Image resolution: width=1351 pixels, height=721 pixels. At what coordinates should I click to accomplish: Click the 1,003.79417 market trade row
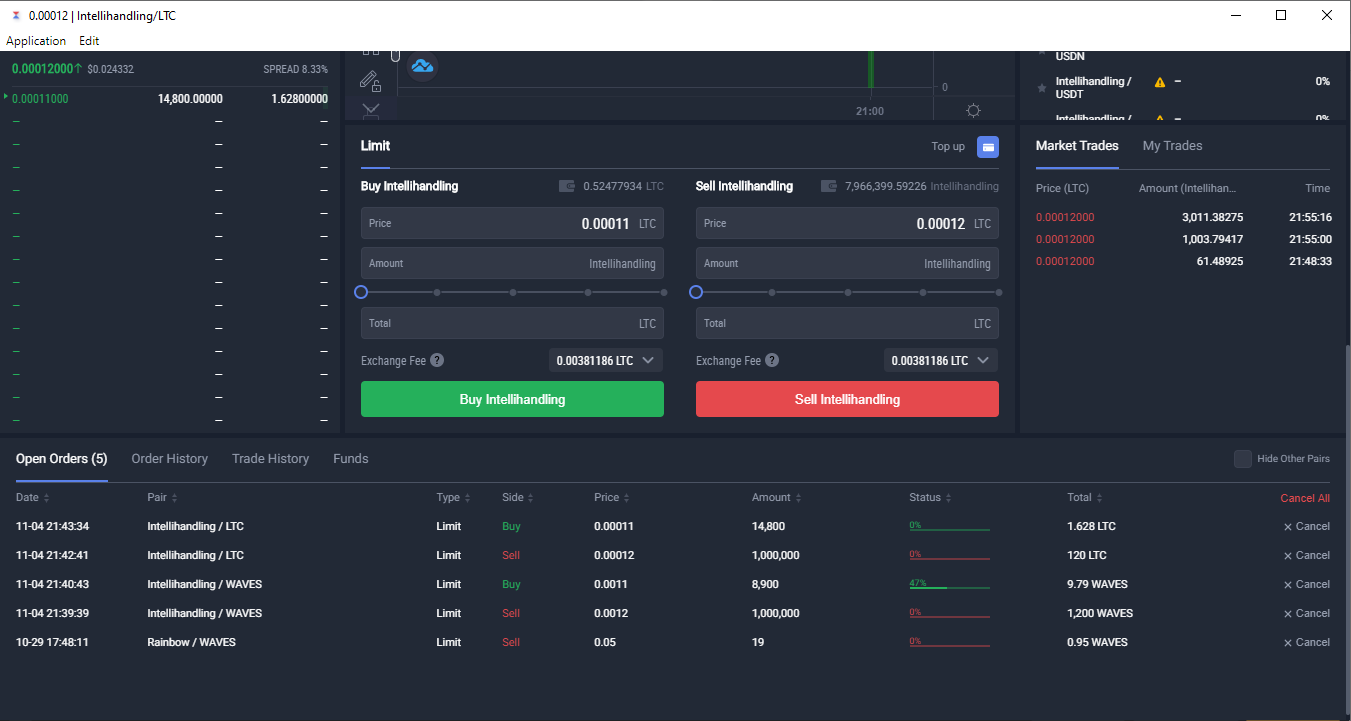(1183, 239)
